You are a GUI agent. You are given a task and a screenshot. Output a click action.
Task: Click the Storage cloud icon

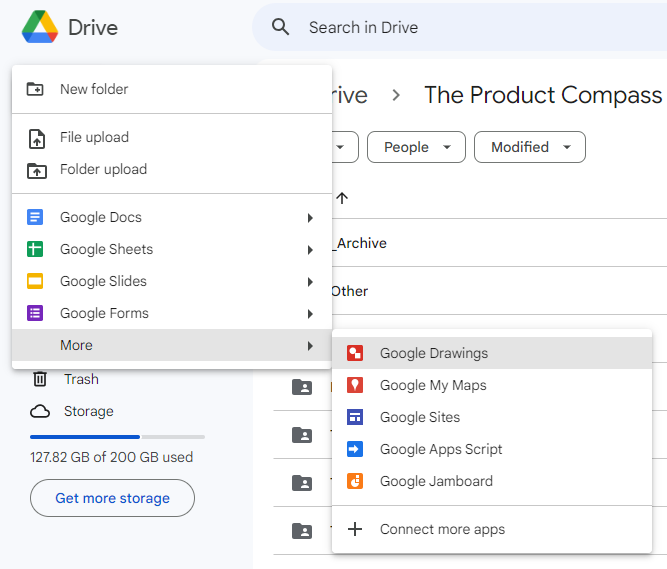coord(40,411)
